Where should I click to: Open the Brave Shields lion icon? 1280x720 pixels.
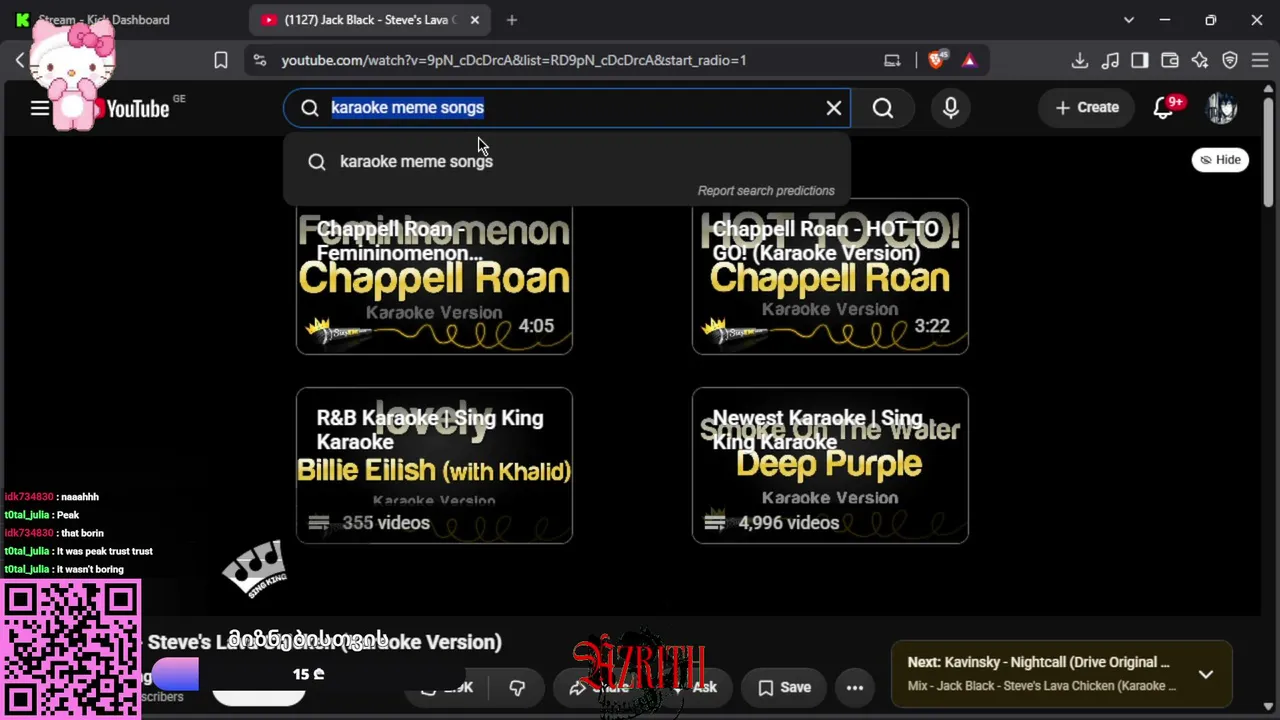tap(936, 60)
